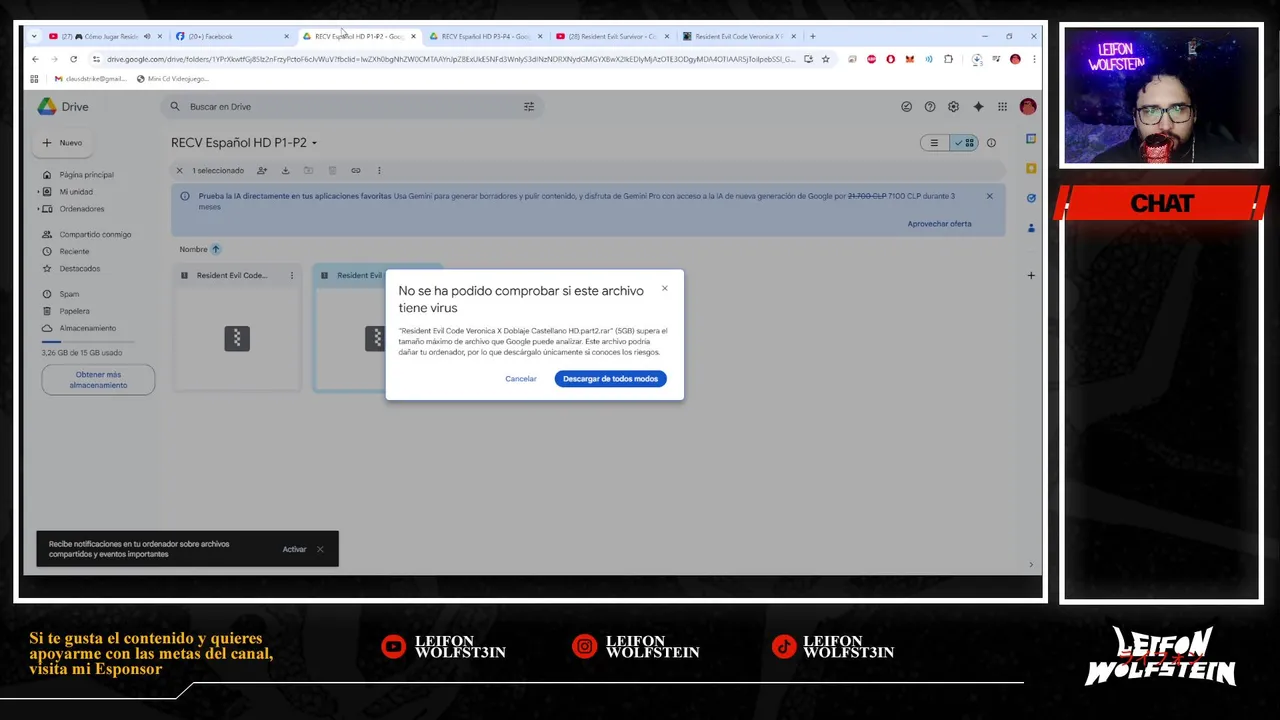Click Activar for desktop notifications
This screenshot has width=1280, height=720.
tap(294, 549)
